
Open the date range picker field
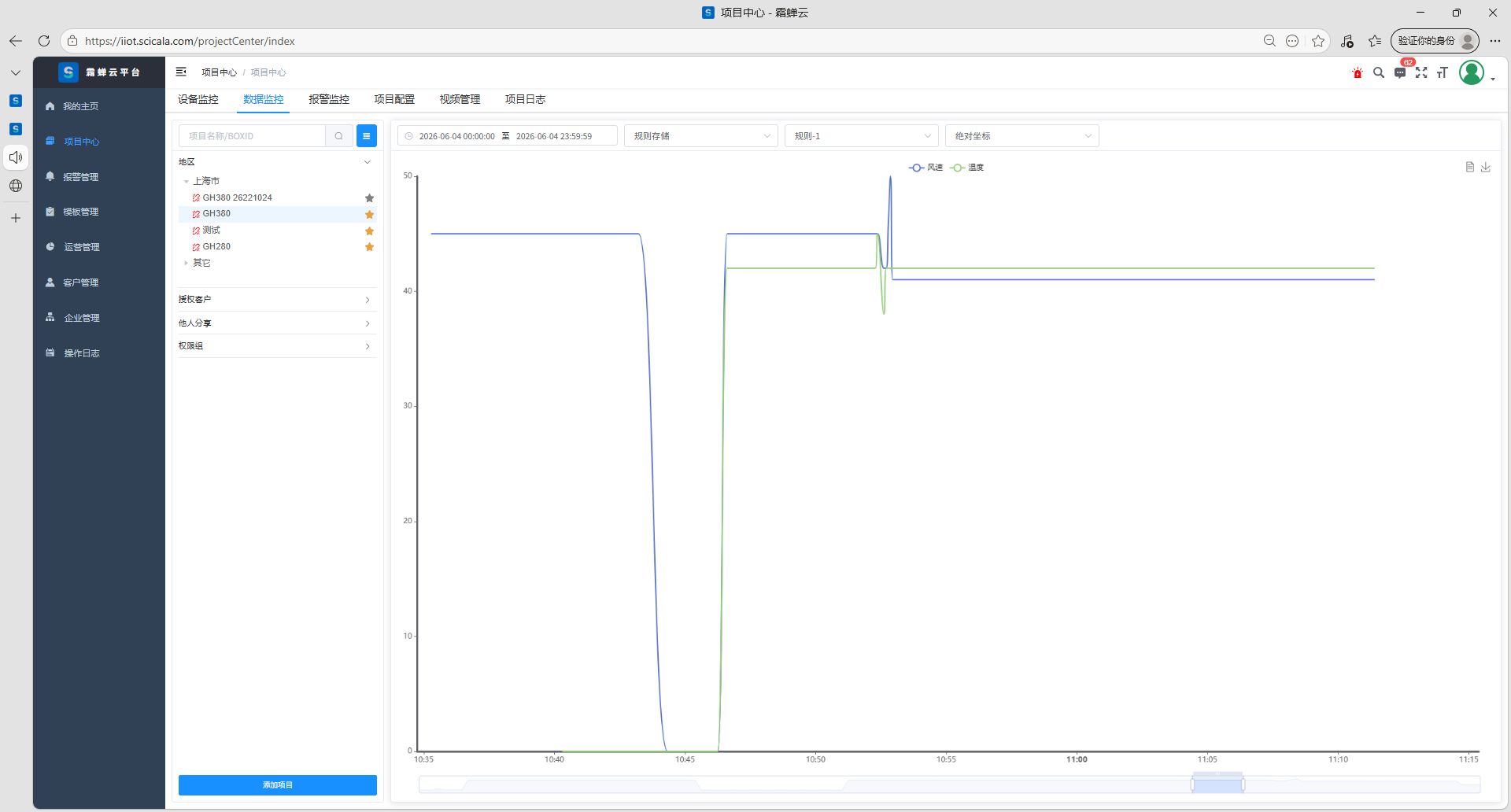coord(507,136)
